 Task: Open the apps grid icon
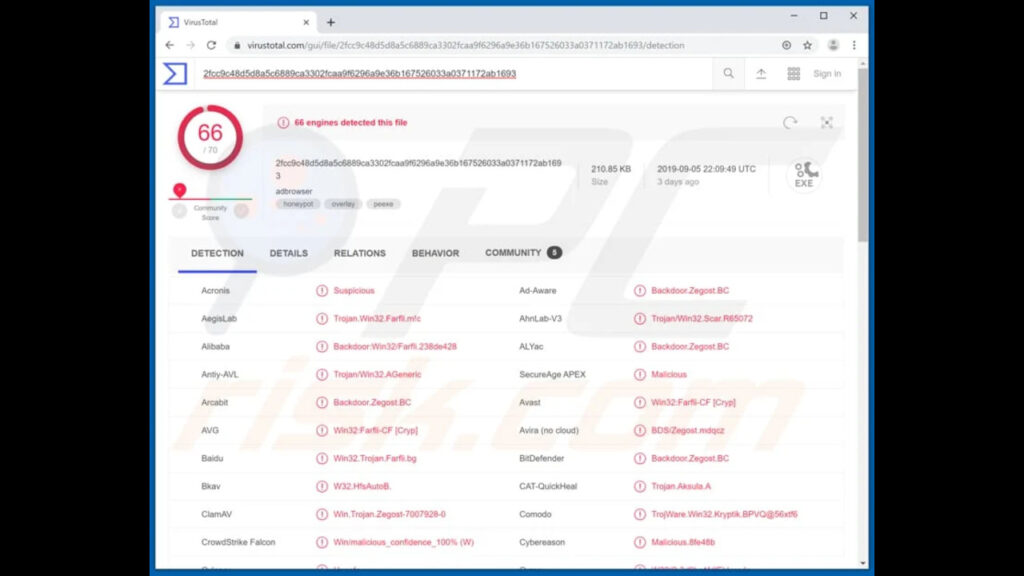pos(793,74)
